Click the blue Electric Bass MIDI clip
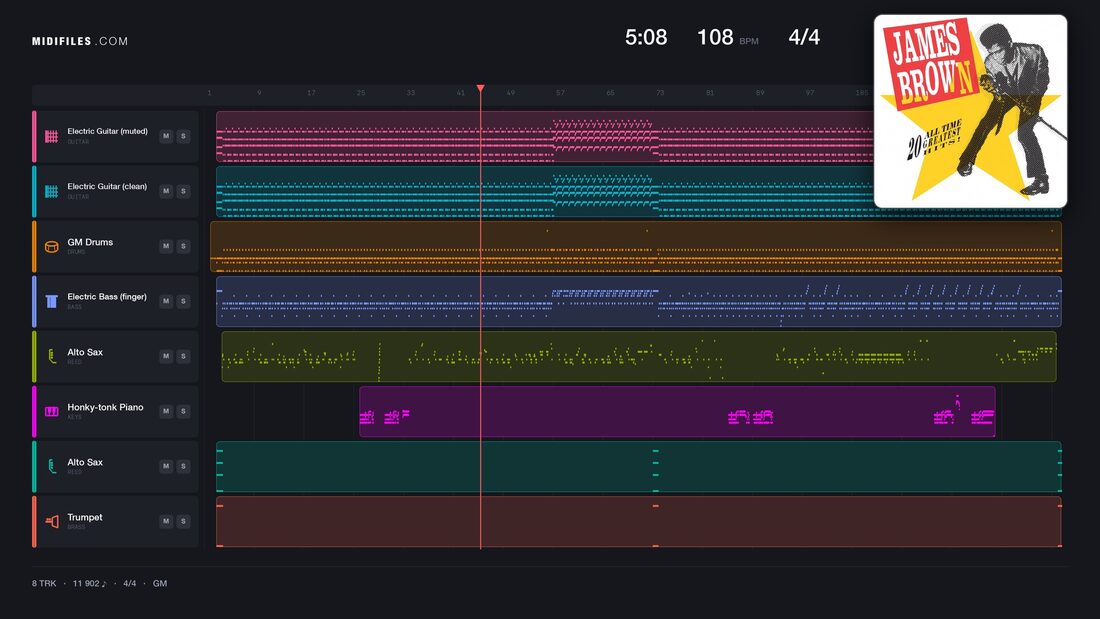The width and height of the screenshot is (1100, 619). 638,301
